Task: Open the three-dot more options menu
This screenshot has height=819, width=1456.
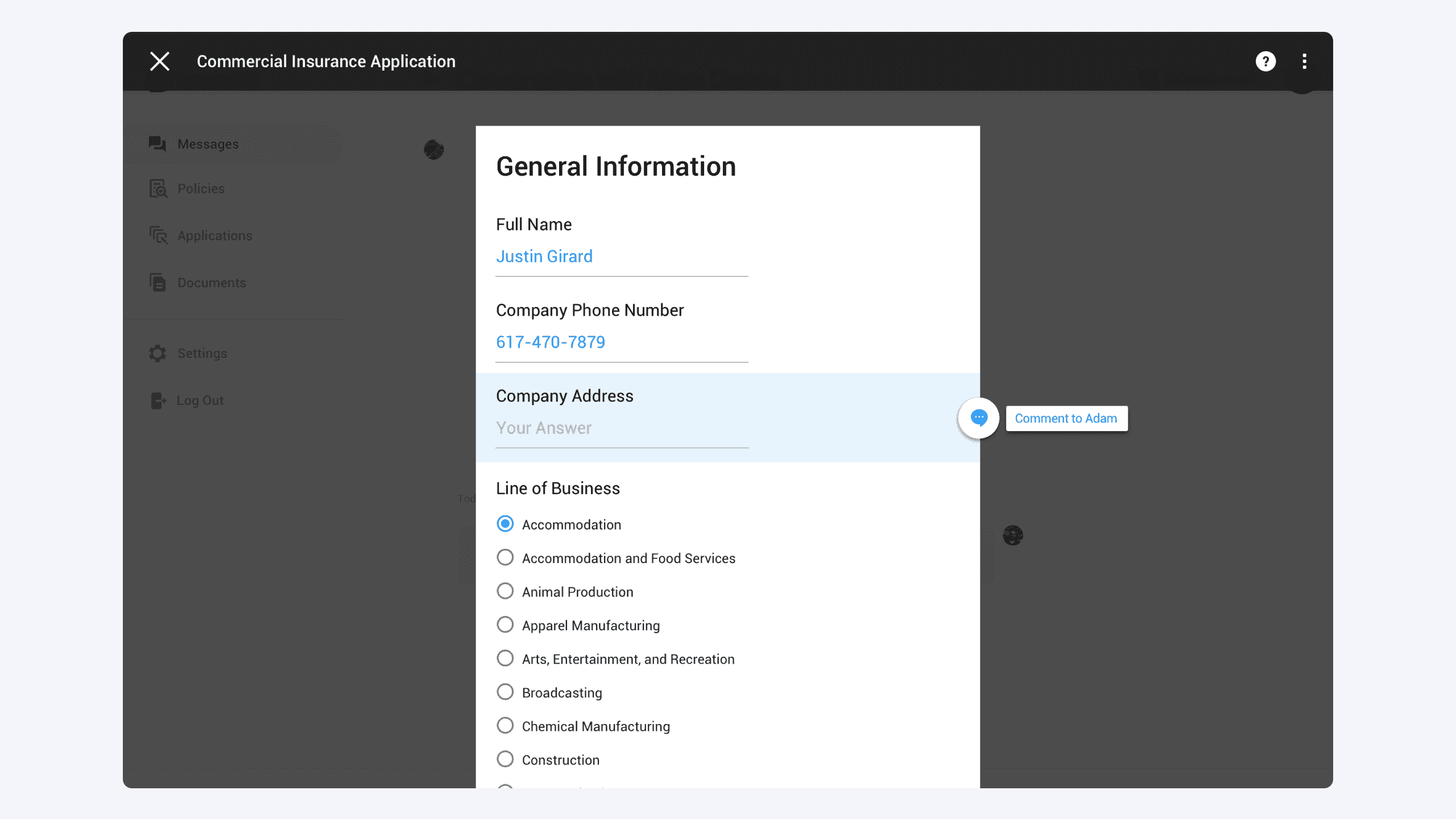Action: [1304, 61]
